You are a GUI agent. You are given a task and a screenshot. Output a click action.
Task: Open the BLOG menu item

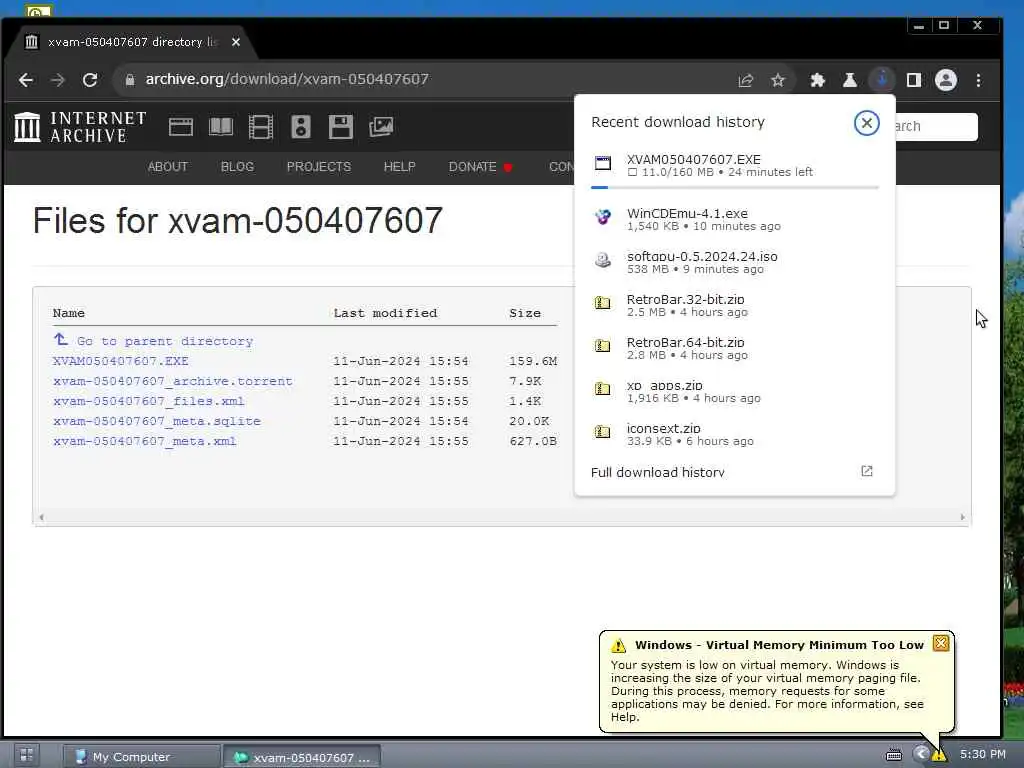click(237, 167)
